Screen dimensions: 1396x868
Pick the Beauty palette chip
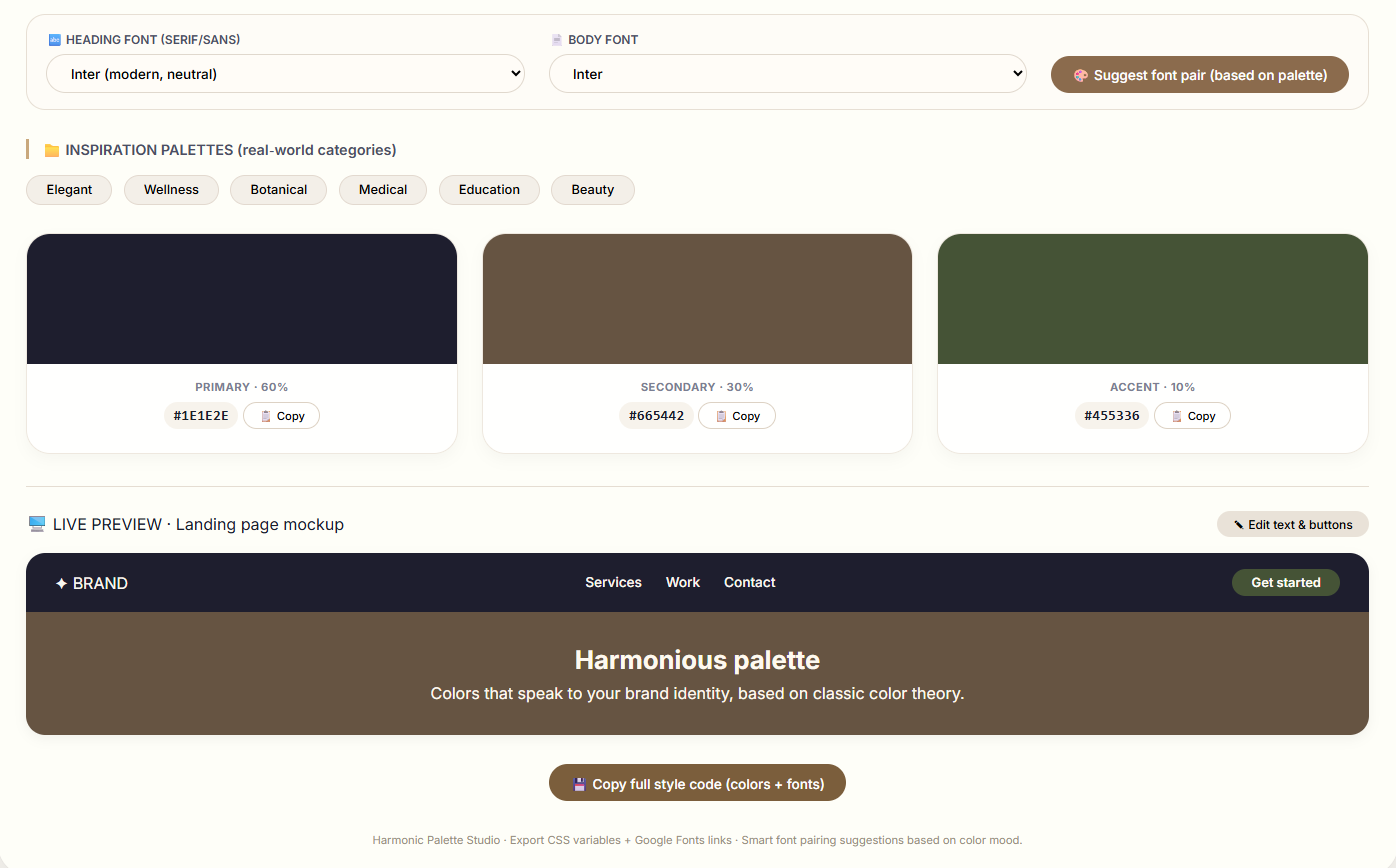[593, 190]
